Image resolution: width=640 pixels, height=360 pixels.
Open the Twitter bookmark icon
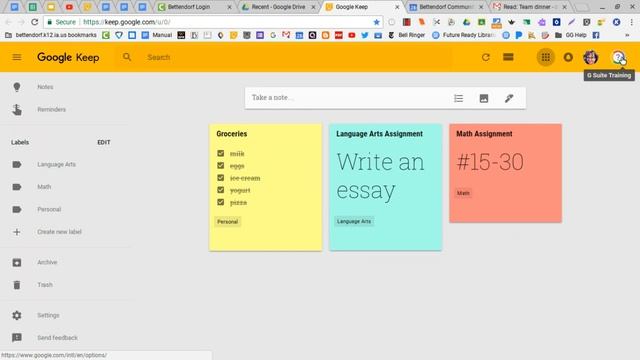[x=365, y=35]
